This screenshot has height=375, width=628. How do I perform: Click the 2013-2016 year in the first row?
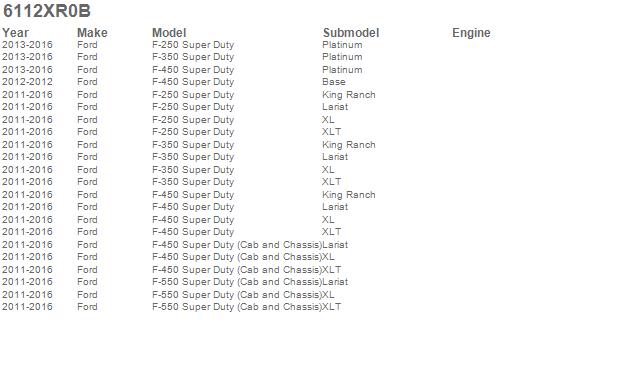click(x=27, y=45)
